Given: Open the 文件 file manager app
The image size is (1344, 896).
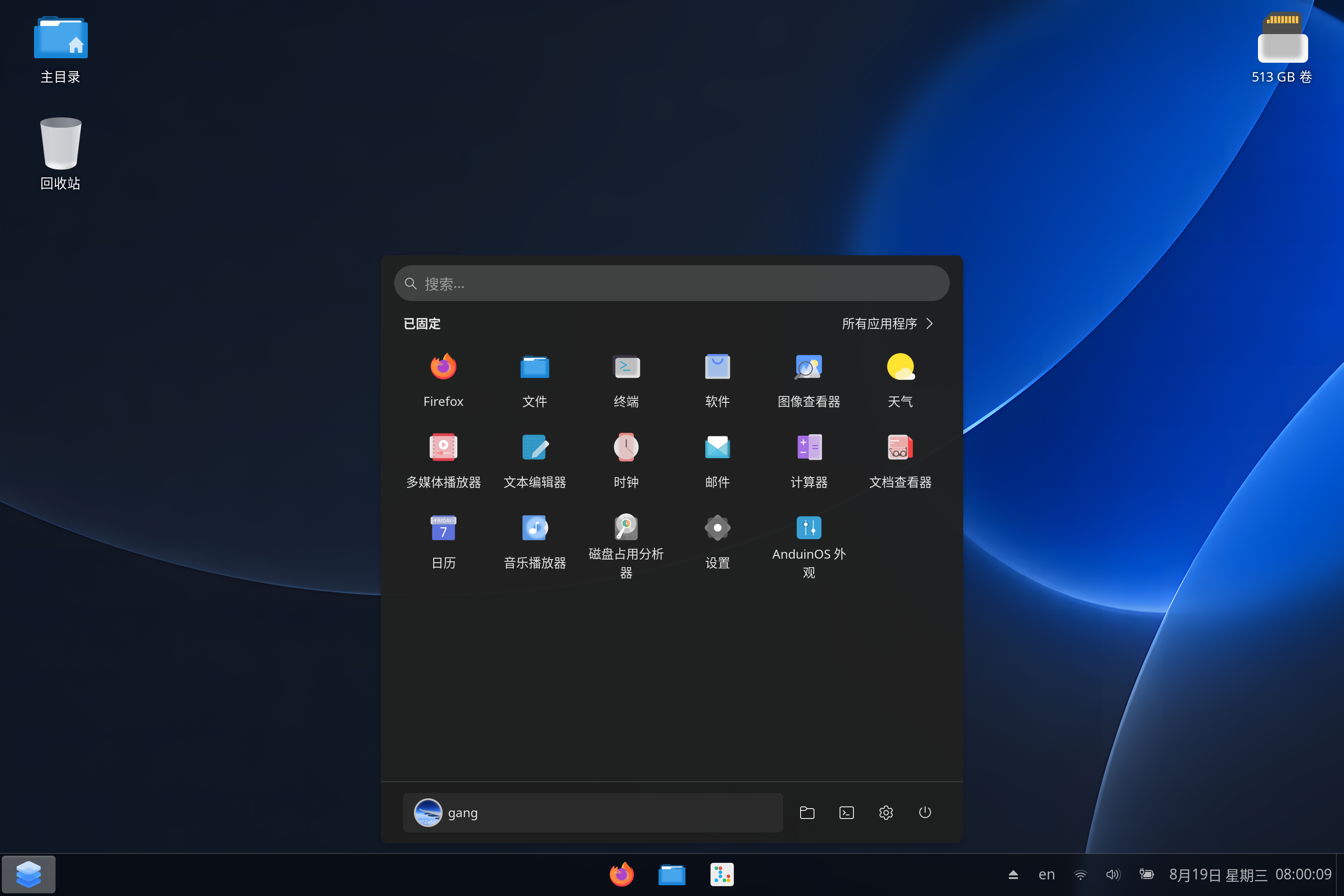Looking at the screenshot, I should click(535, 379).
